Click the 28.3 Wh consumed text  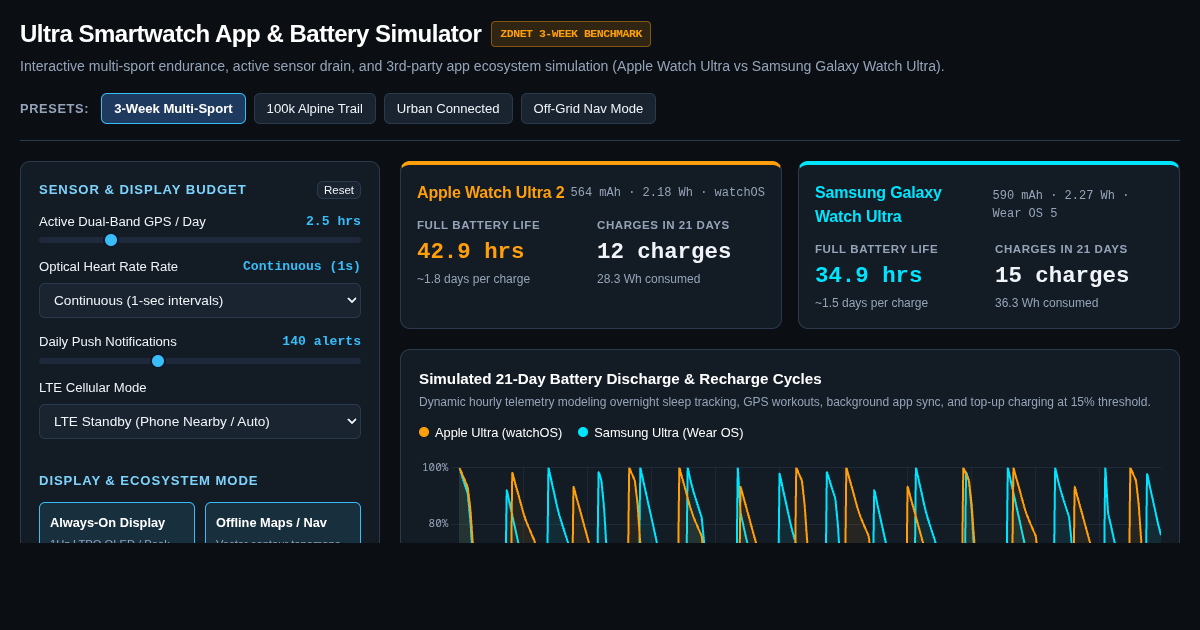[x=648, y=279]
